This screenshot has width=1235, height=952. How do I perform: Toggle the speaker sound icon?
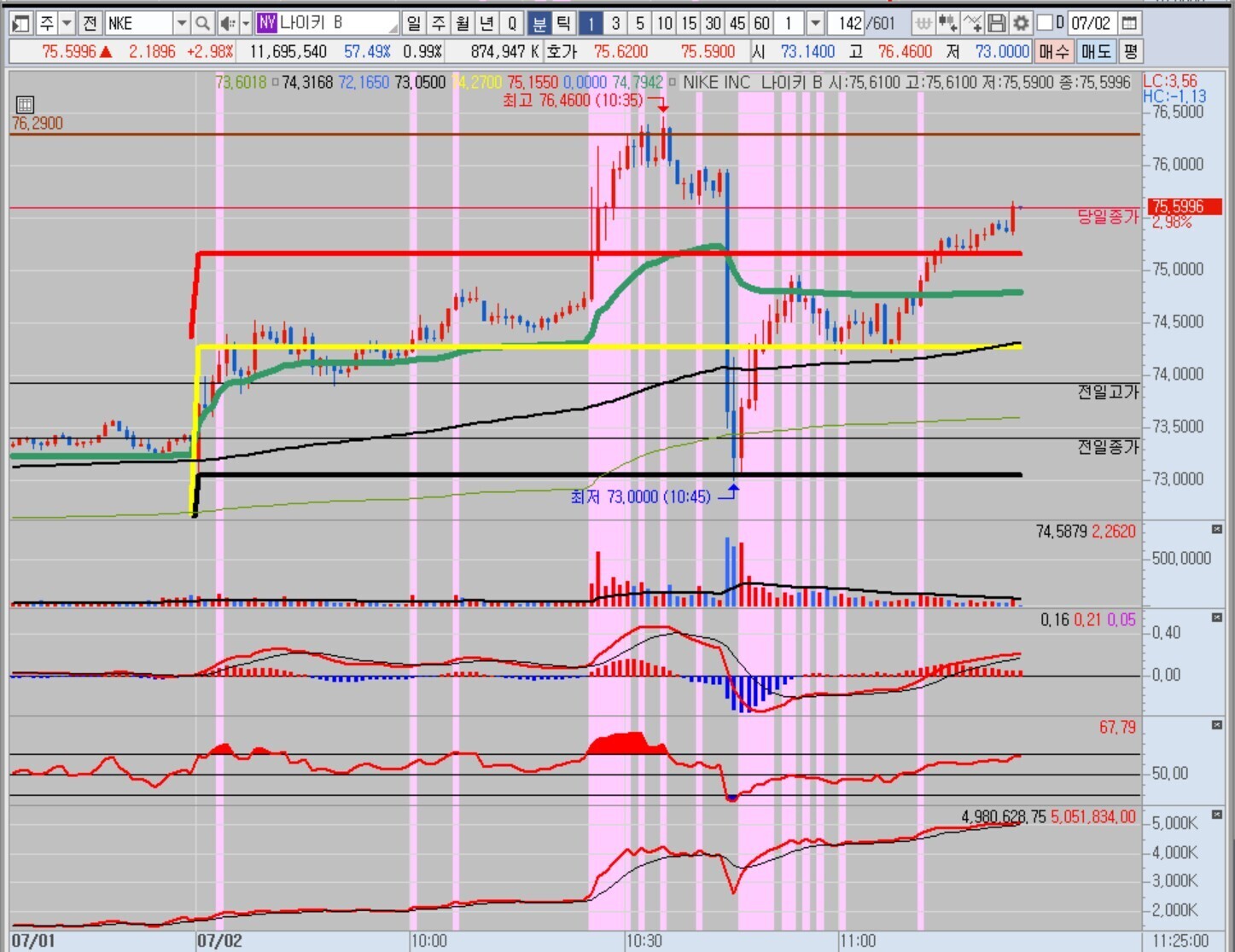coord(227,23)
